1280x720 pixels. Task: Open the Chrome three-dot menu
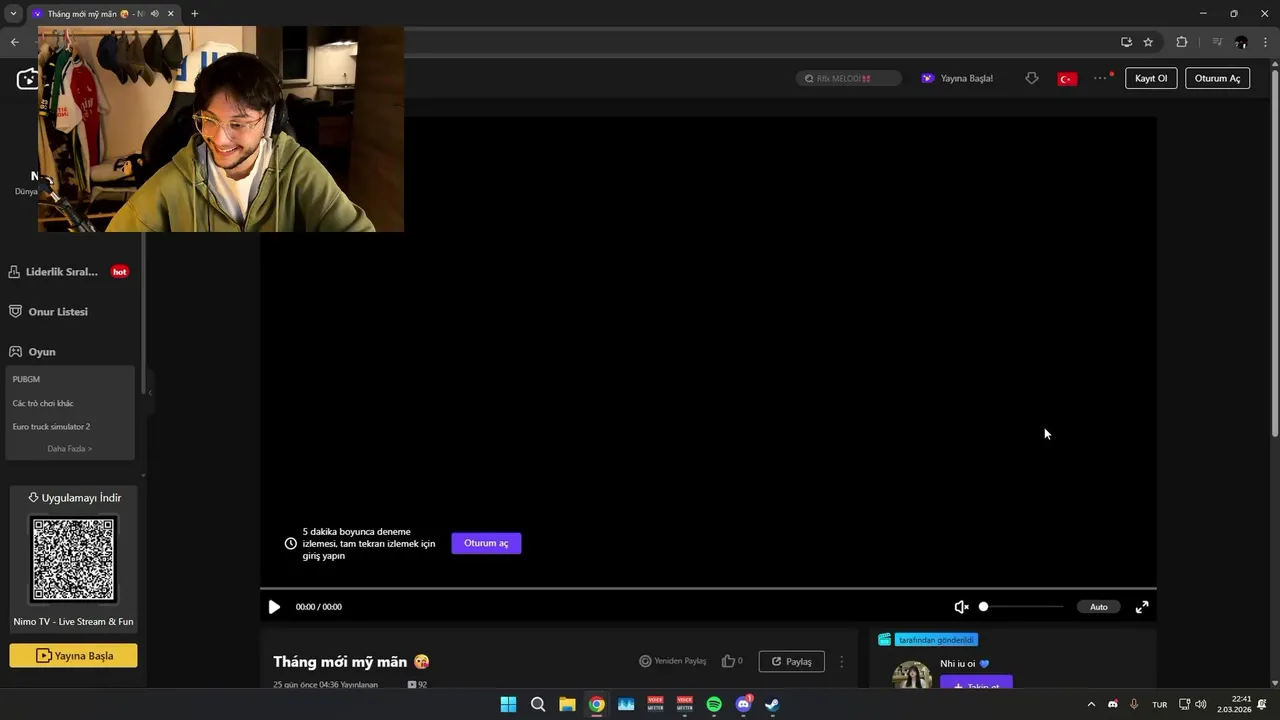click(x=1265, y=42)
